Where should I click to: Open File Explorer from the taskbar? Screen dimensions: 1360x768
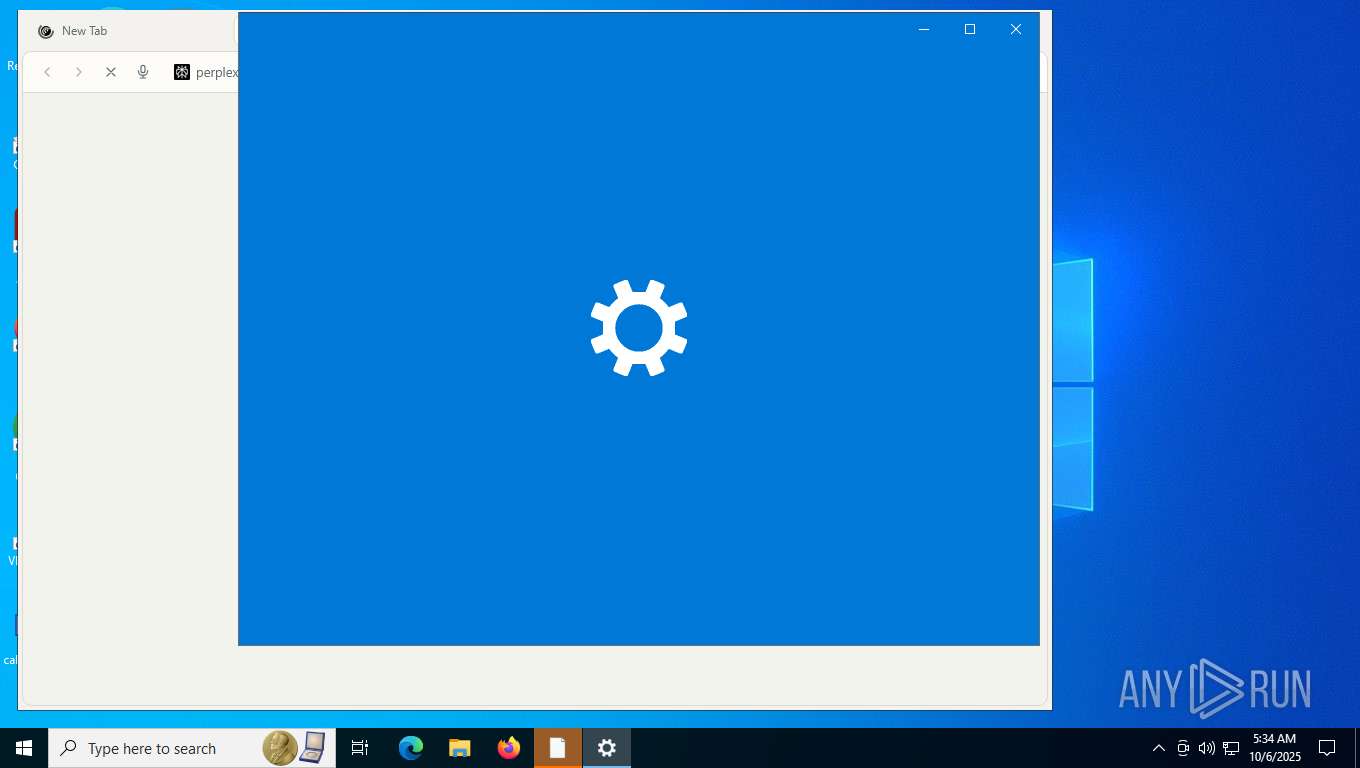coord(460,748)
